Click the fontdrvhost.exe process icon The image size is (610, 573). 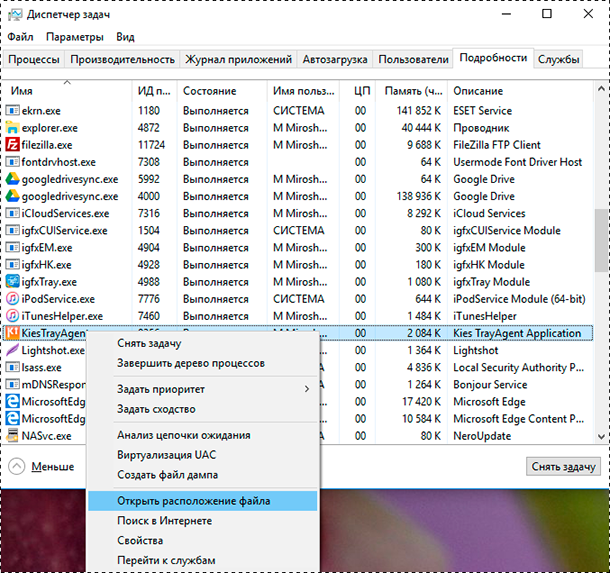pyautogui.click(x=12, y=162)
